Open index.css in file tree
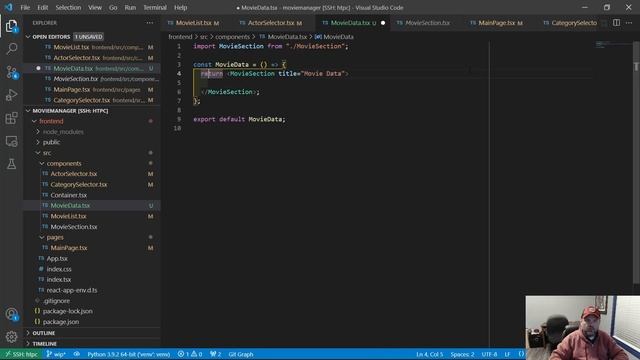 tap(59, 269)
